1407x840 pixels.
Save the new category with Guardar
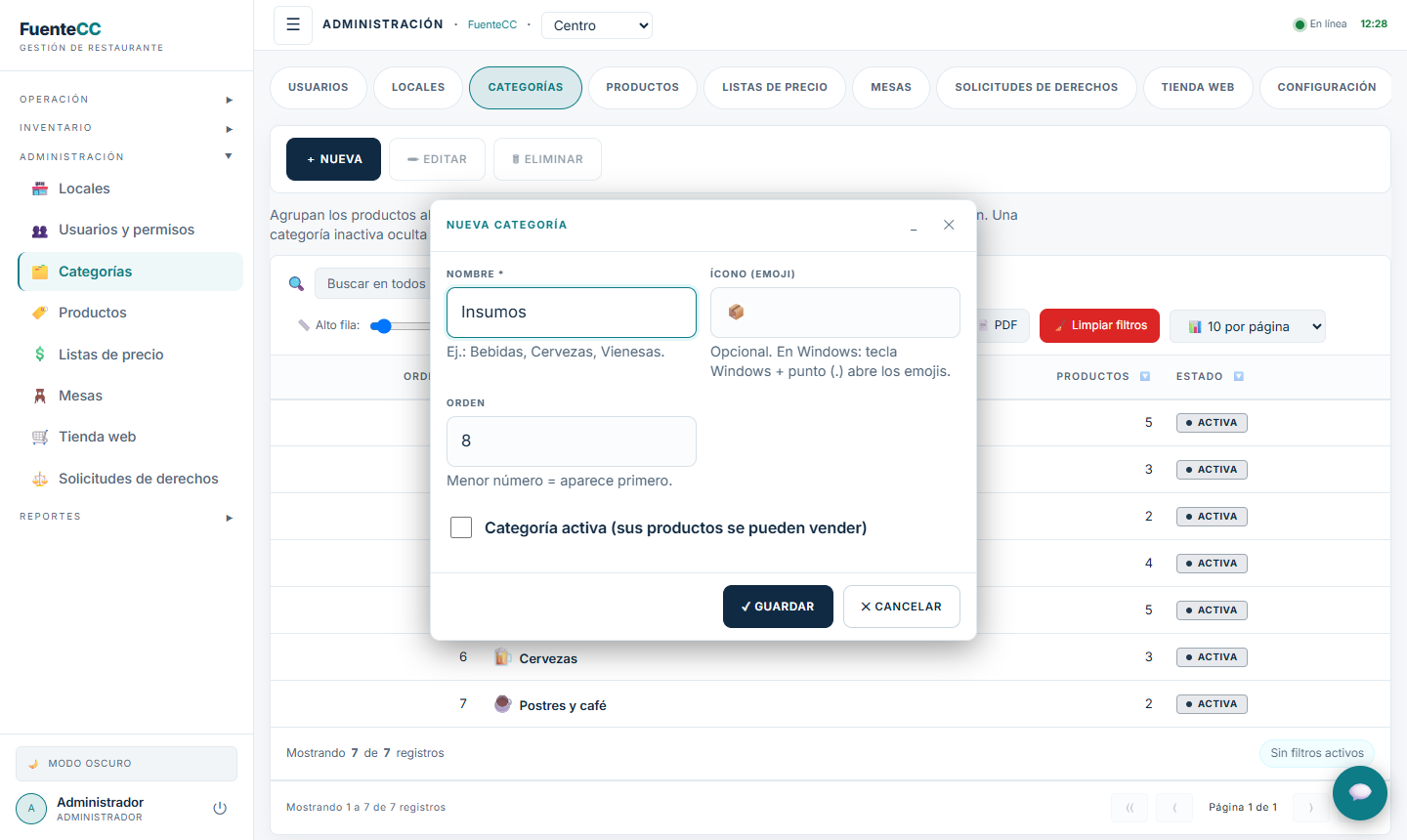click(x=778, y=607)
